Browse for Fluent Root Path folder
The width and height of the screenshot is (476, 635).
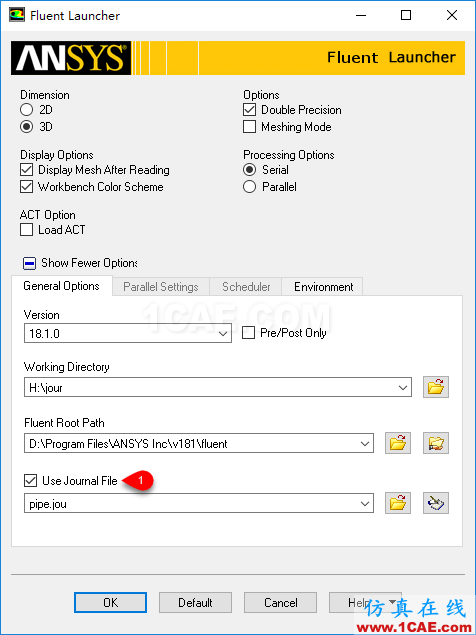(x=398, y=443)
